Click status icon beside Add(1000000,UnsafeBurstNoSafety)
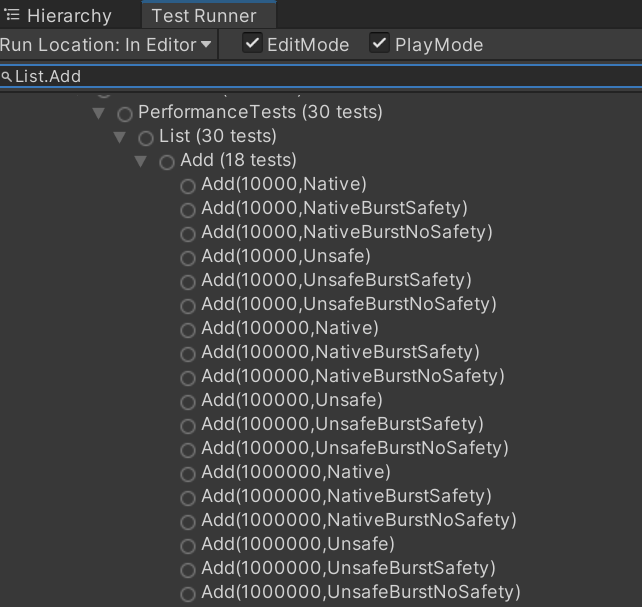Screen dimensions: 642x607 coord(187,593)
